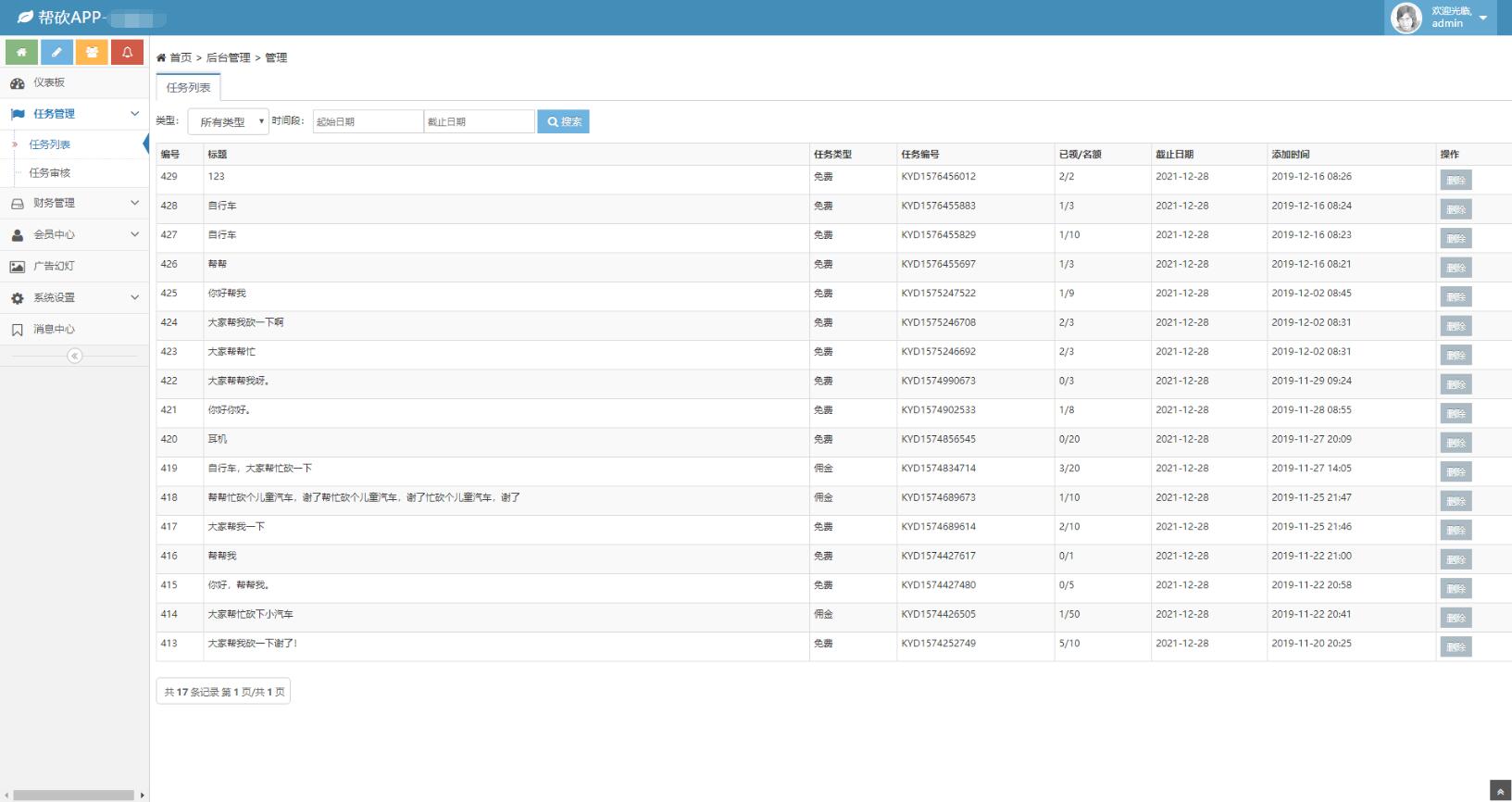
Task: Click the gear icon beside 系统设置
Action: (18, 297)
